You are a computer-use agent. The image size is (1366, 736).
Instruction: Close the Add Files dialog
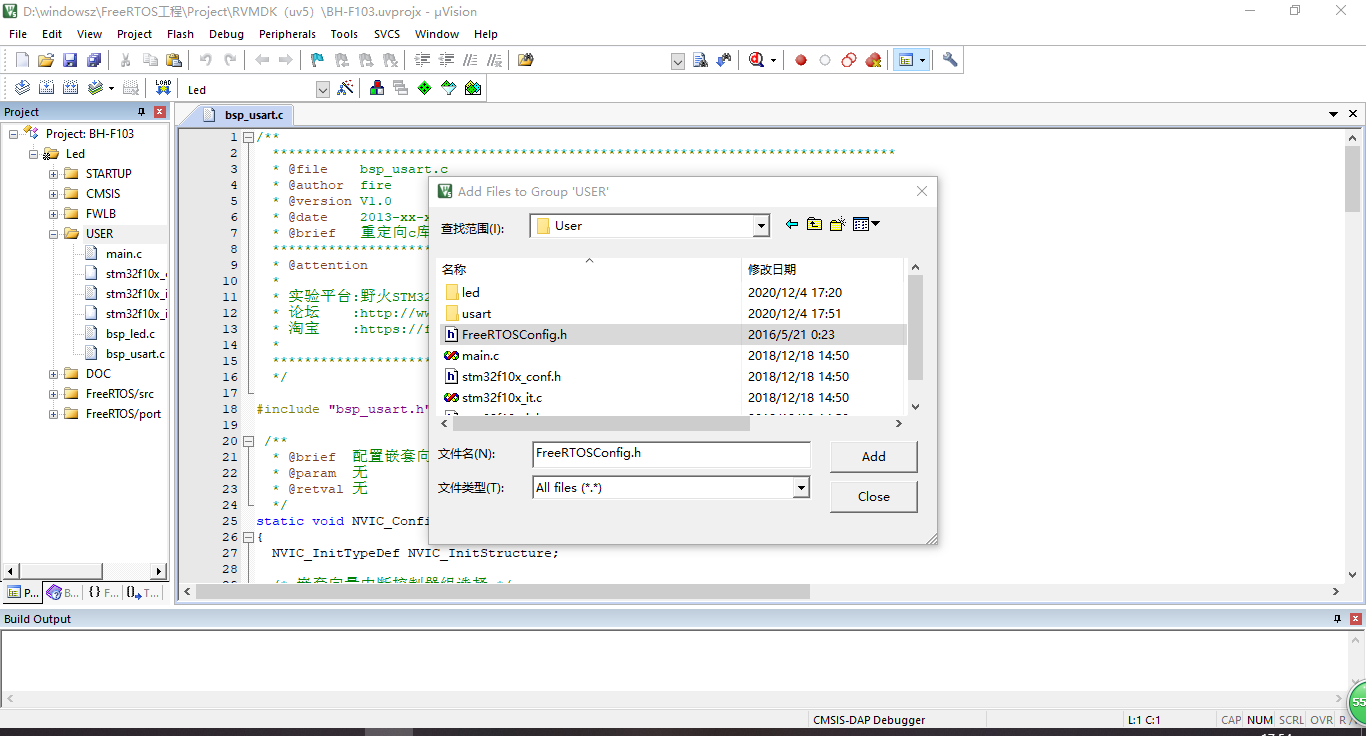pyautogui.click(x=872, y=496)
